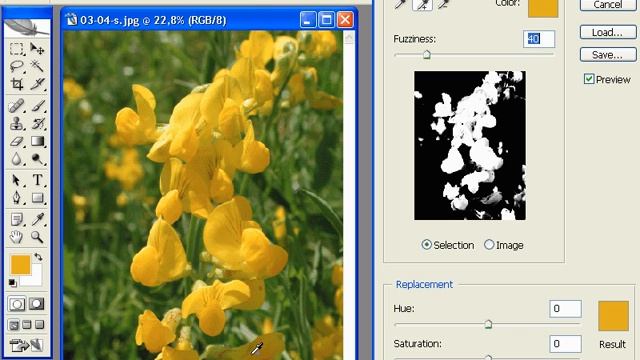This screenshot has width=640, height=360.
Task: Click the black-and-white selection preview
Action: point(470,146)
